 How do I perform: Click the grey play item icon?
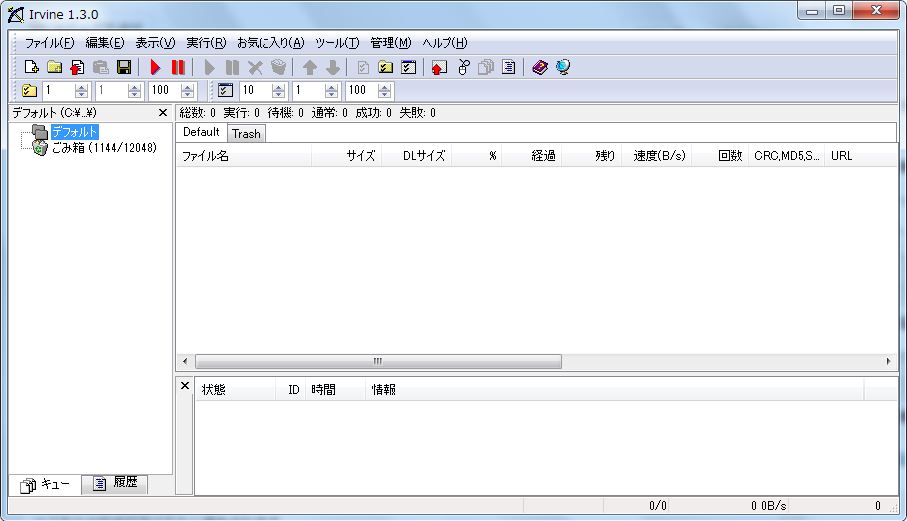point(209,67)
